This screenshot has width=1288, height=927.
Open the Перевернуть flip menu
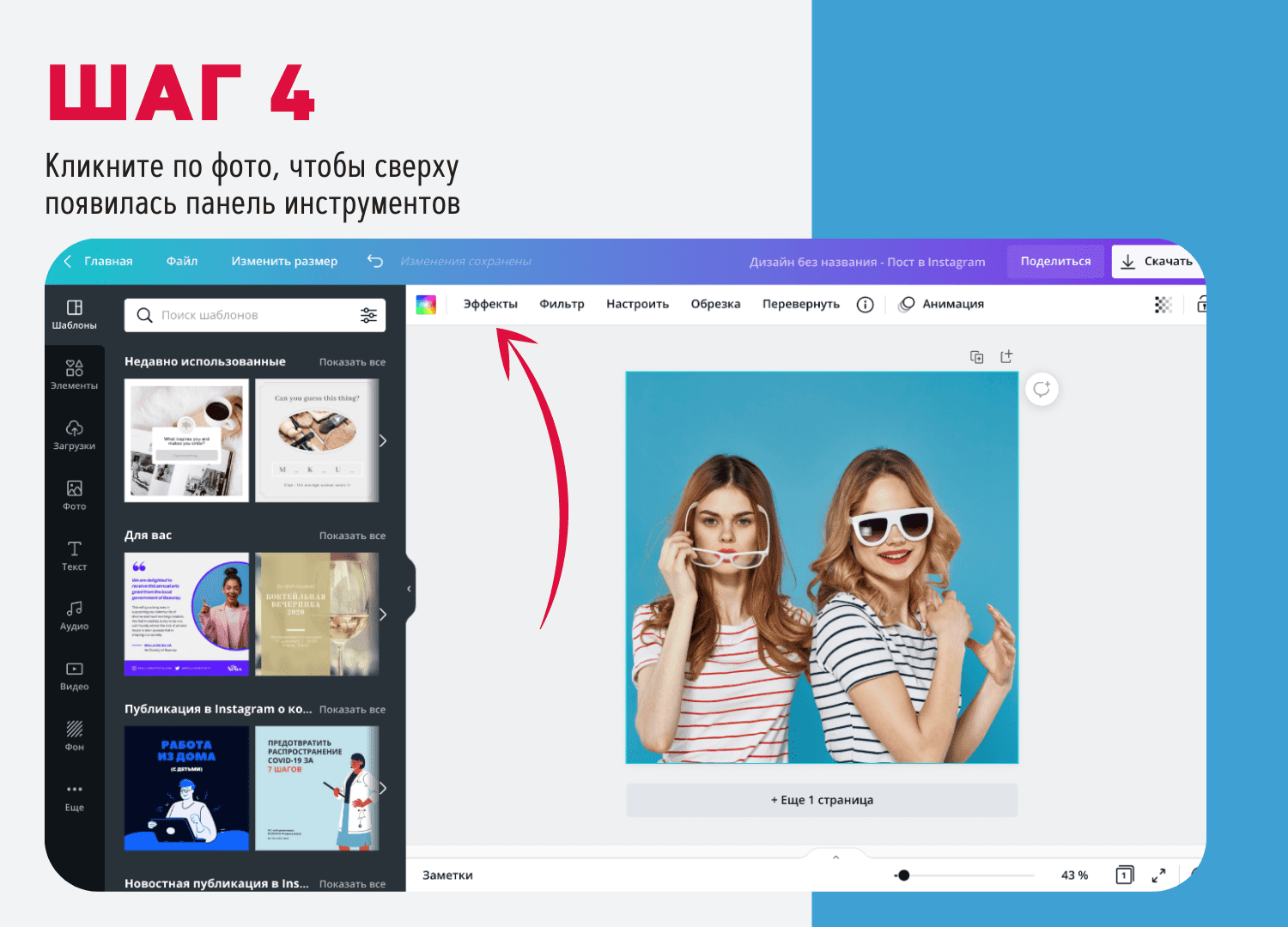point(801,304)
